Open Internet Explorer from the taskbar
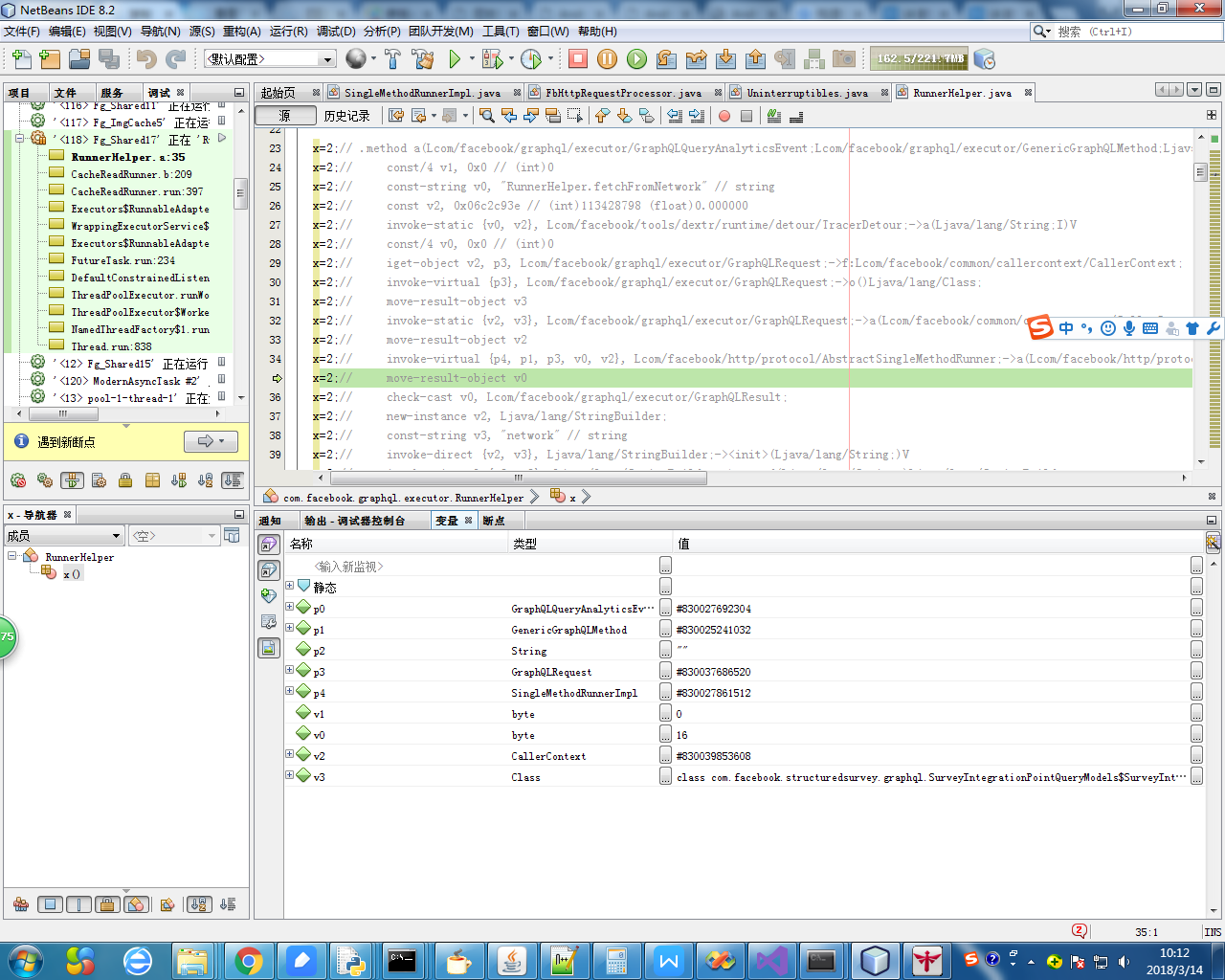Screen dimensions: 1225x980 click(138, 960)
